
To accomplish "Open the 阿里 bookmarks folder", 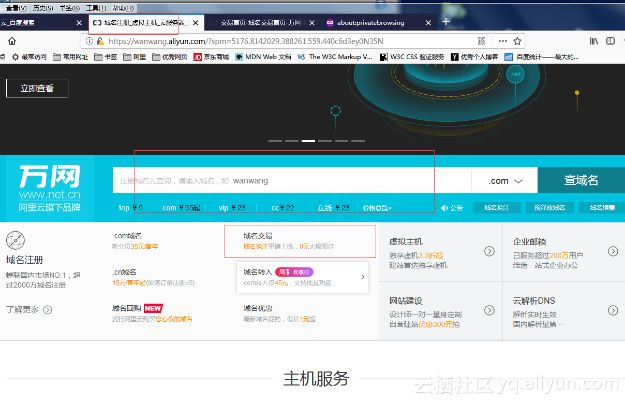I will 135,57.
